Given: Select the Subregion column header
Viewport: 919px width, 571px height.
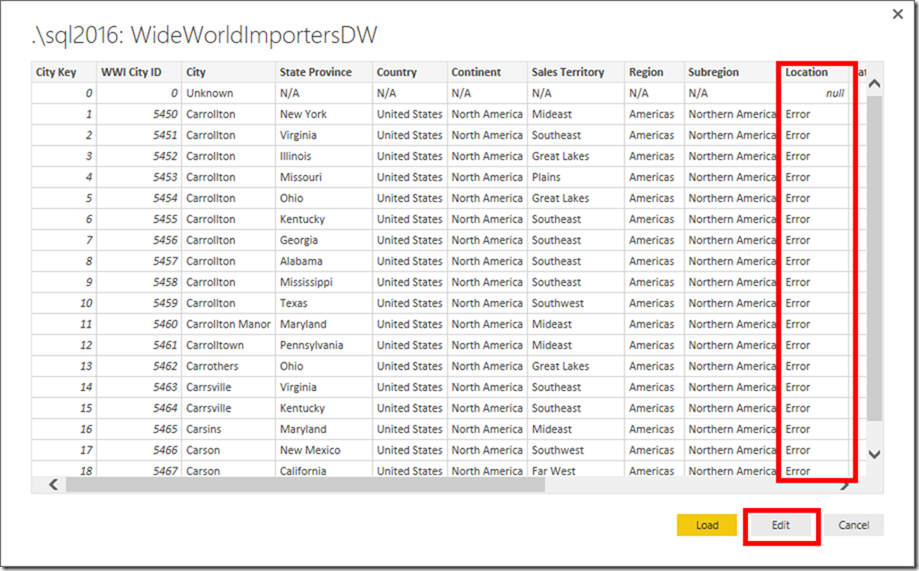Looking at the screenshot, I should coord(730,72).
